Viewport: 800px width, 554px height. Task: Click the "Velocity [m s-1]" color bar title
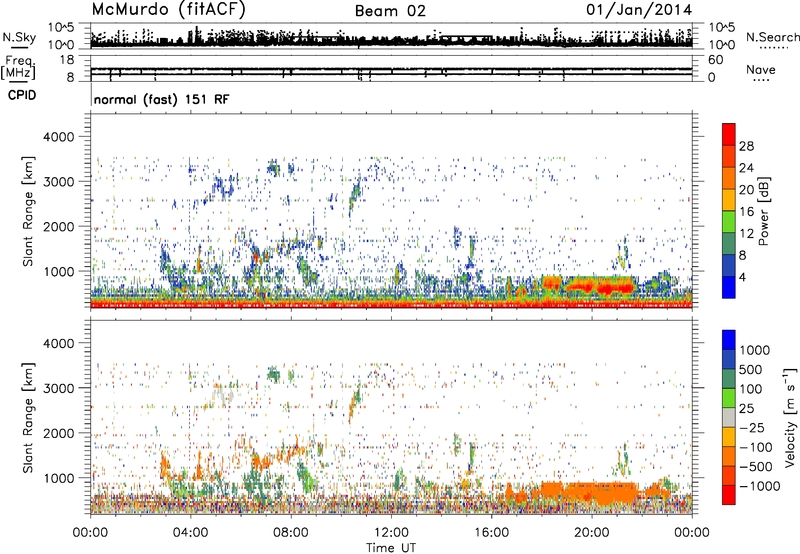click(x=790, y=417)
